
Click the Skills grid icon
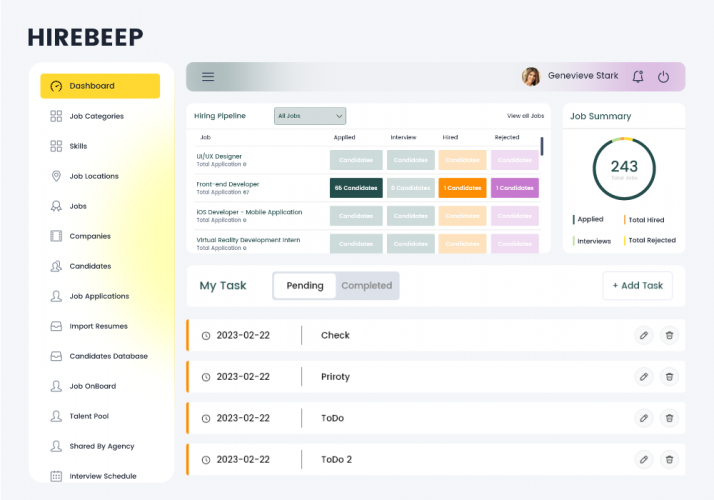tap(56, 146)
